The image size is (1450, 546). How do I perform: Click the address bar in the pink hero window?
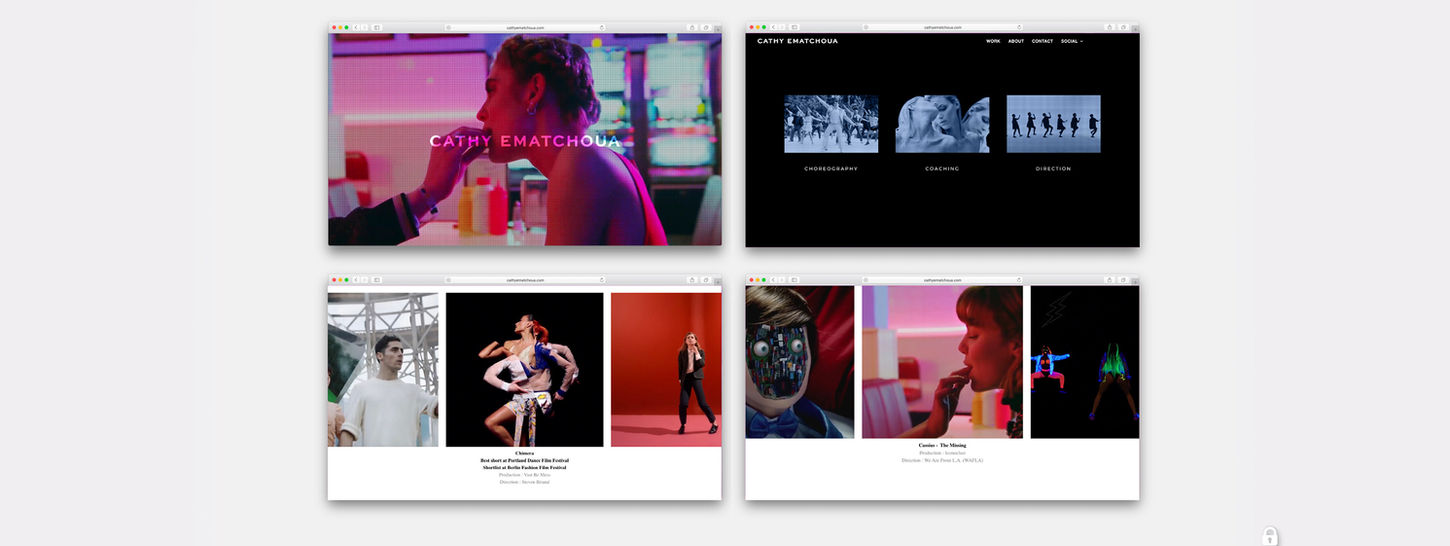525,28
